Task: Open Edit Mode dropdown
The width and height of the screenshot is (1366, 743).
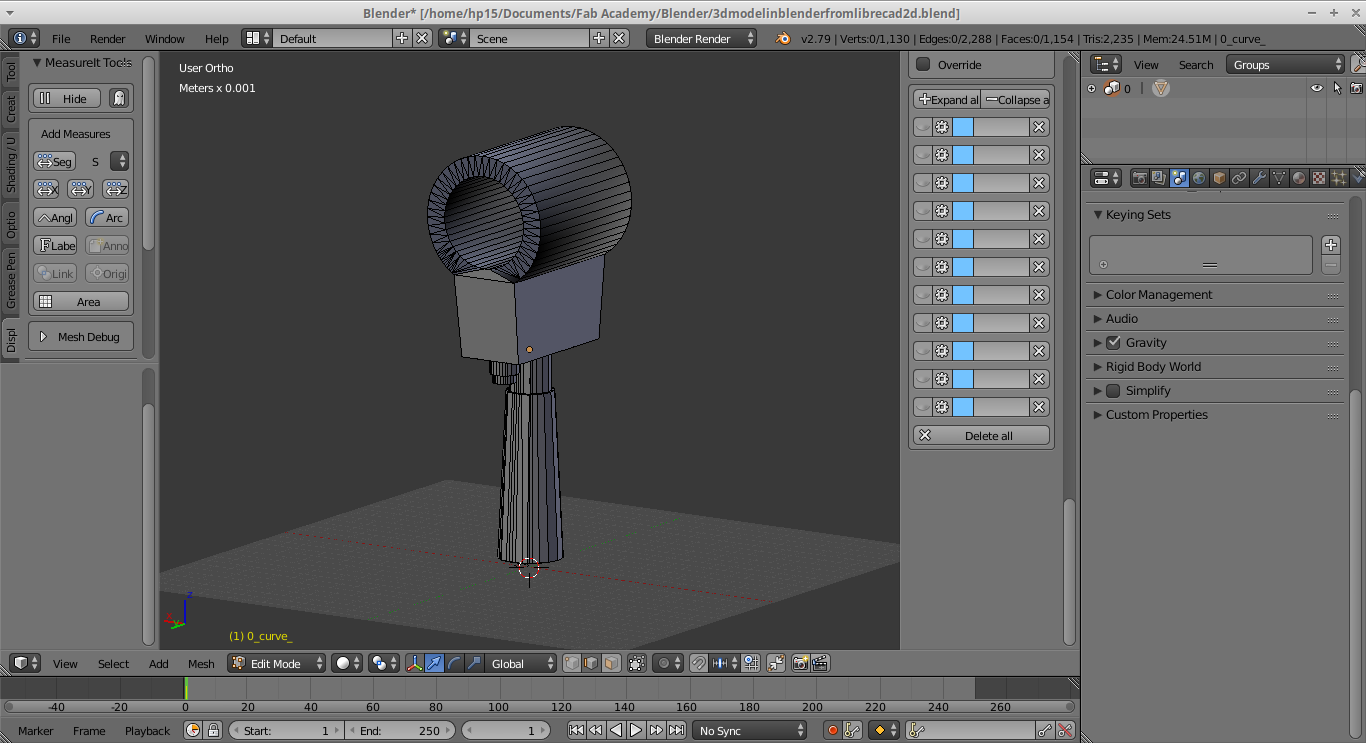Action: pyautogui.click(x=277, y=663)
